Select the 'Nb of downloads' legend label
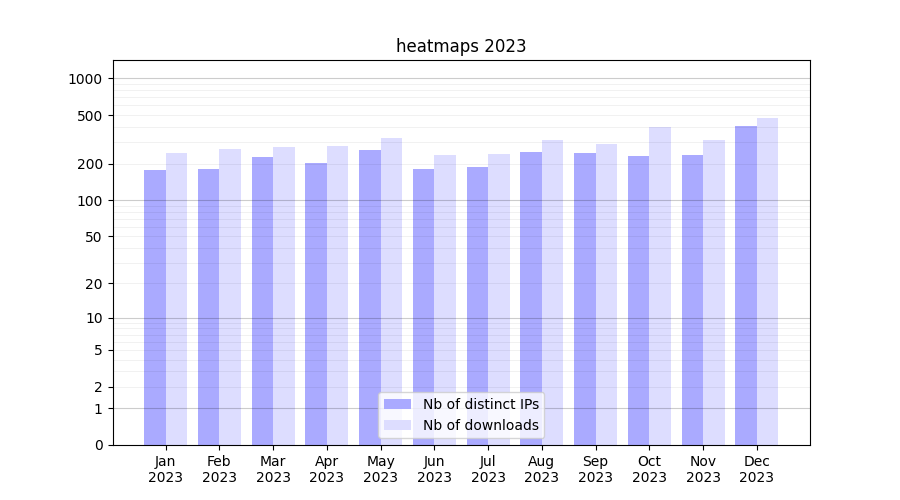900x500 pixels. (480, 425)
